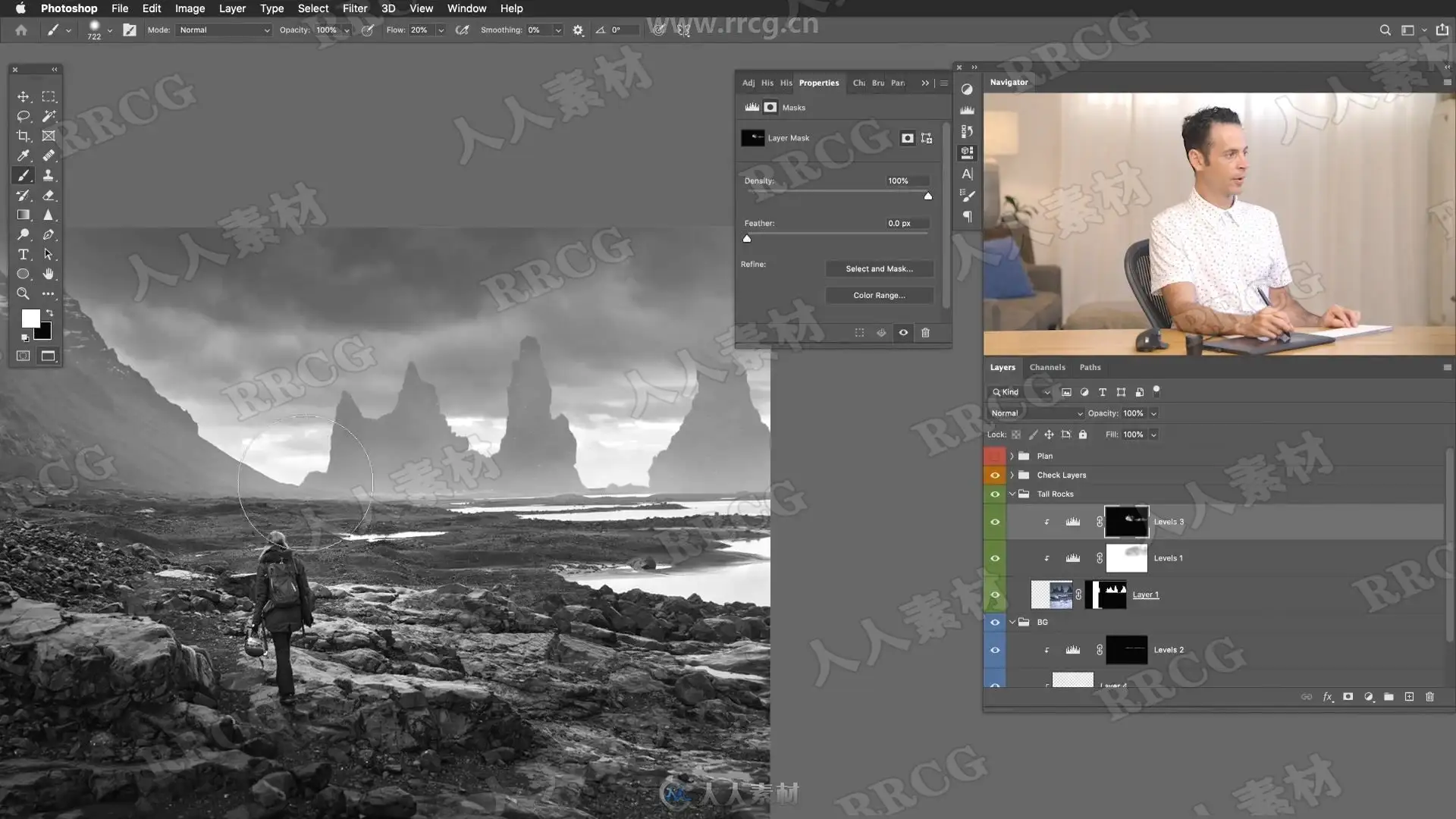Switch to the Channels tab

pos(1047,367)
